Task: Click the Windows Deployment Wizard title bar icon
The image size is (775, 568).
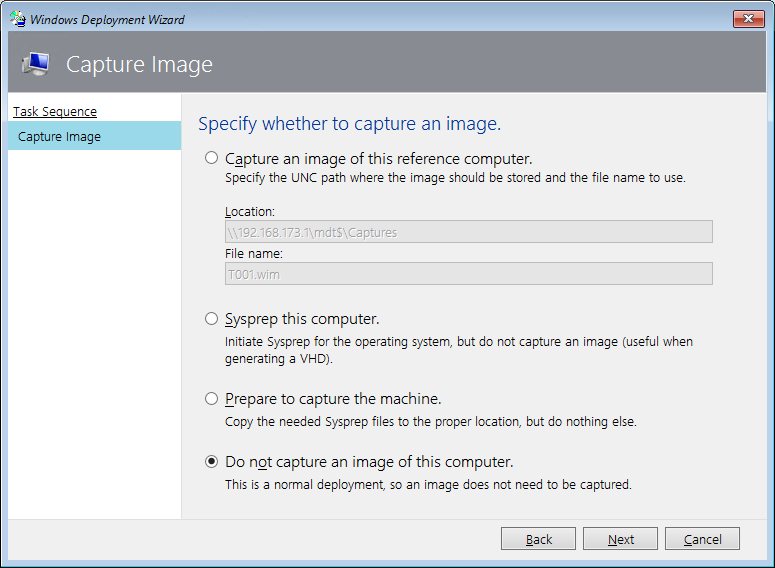Action: (x=18, y=19)
